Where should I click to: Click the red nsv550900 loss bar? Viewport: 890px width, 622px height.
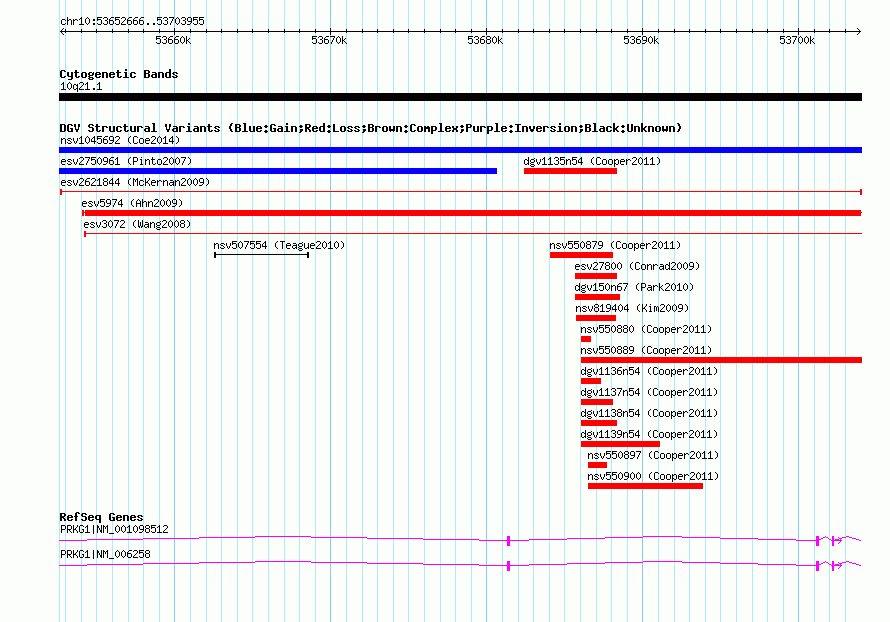[645, 486]
